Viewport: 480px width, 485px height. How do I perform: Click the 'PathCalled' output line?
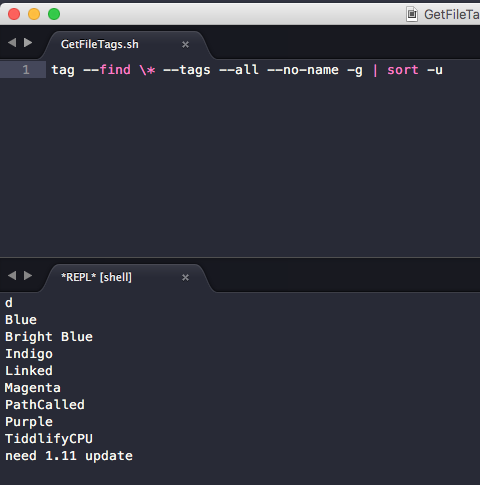pyautogui.click(x=45, y=405)
